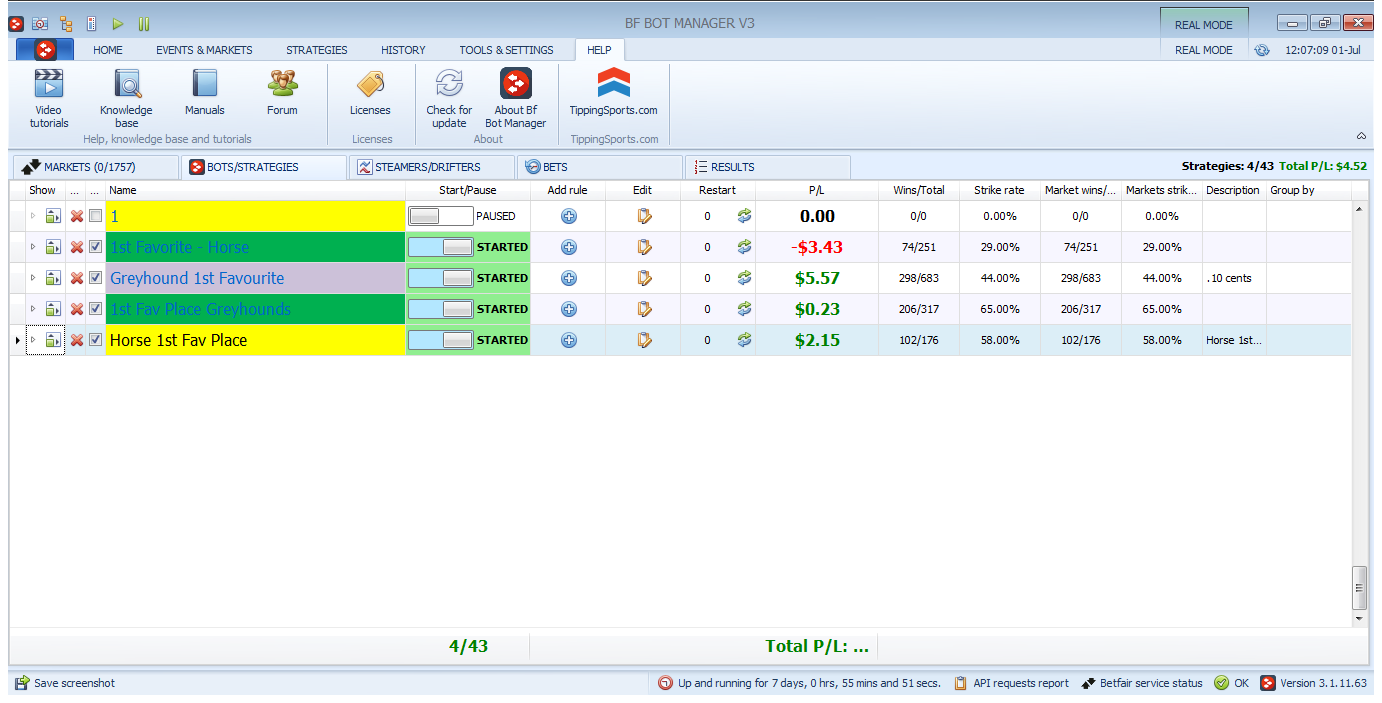Pause the 1st Favorite - Horse switch
The width and height of the screenshot is (1382, 703).
tap(441, 247)
